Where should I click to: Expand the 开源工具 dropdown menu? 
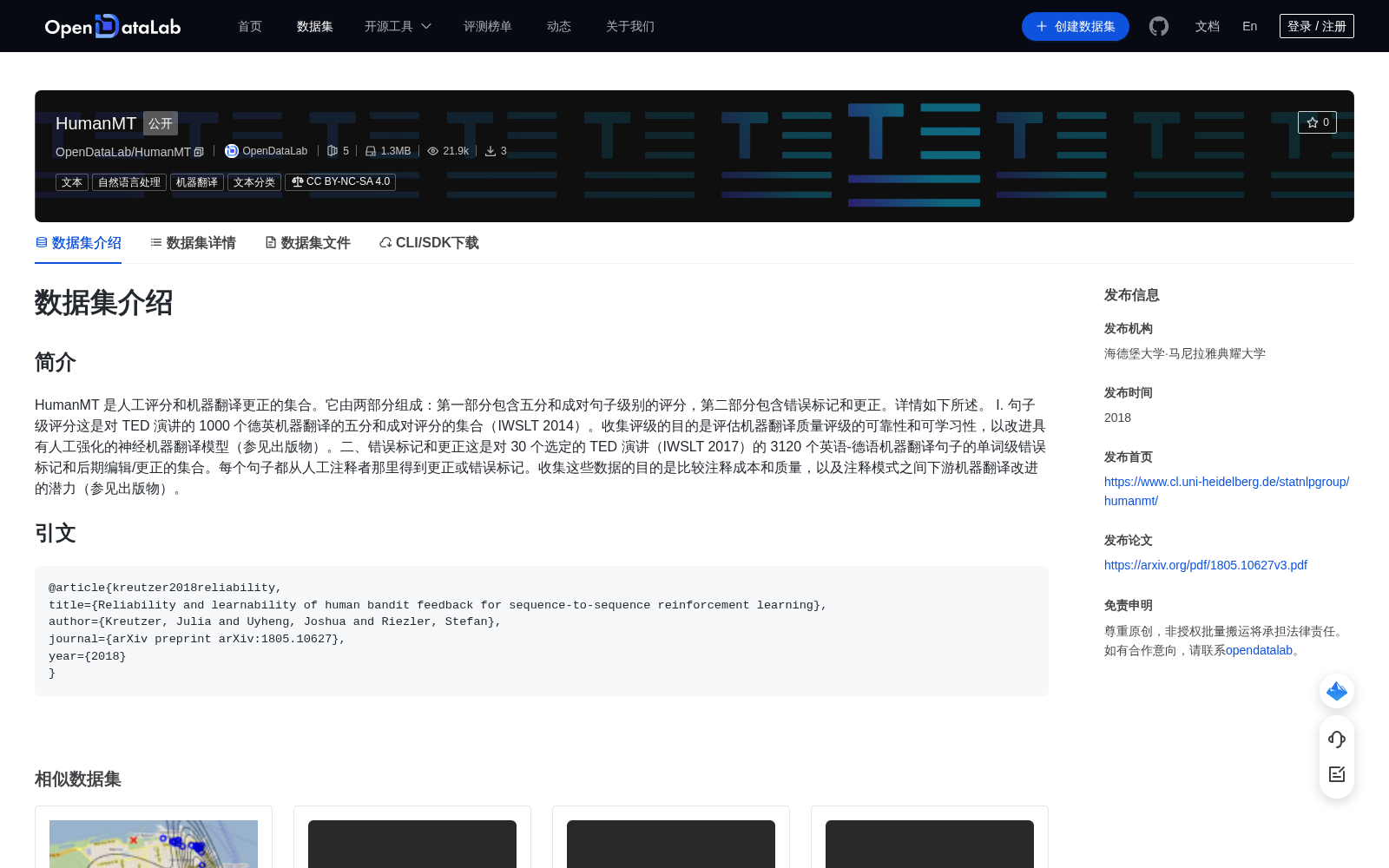(x=398, y=26)
